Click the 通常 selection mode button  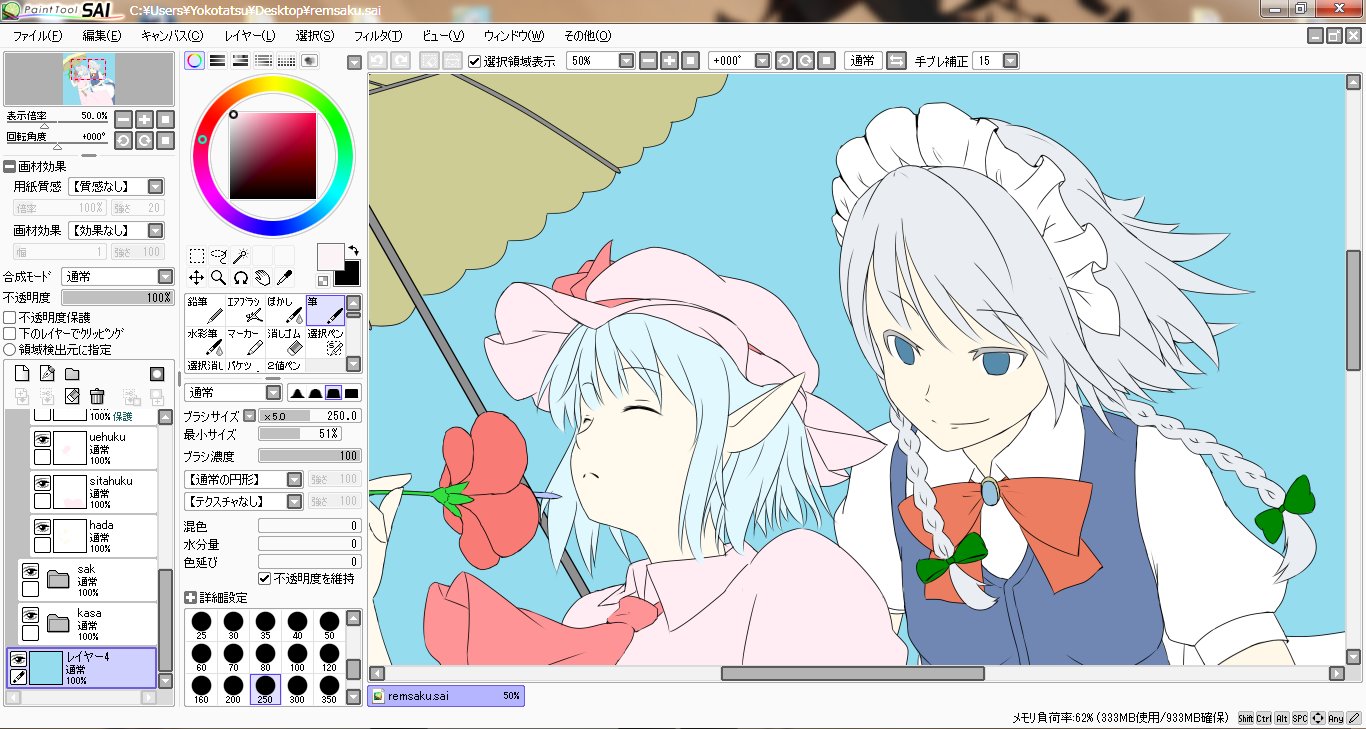pos(862,61)
